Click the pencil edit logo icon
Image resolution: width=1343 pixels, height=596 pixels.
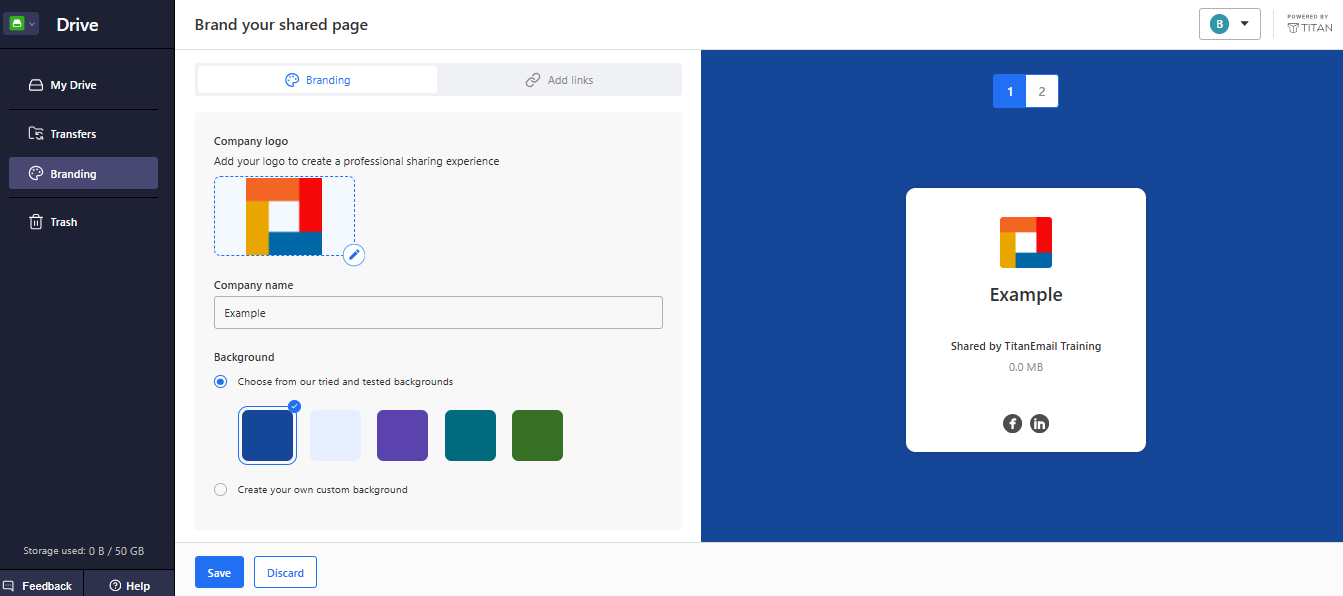(x=354, y=254)
